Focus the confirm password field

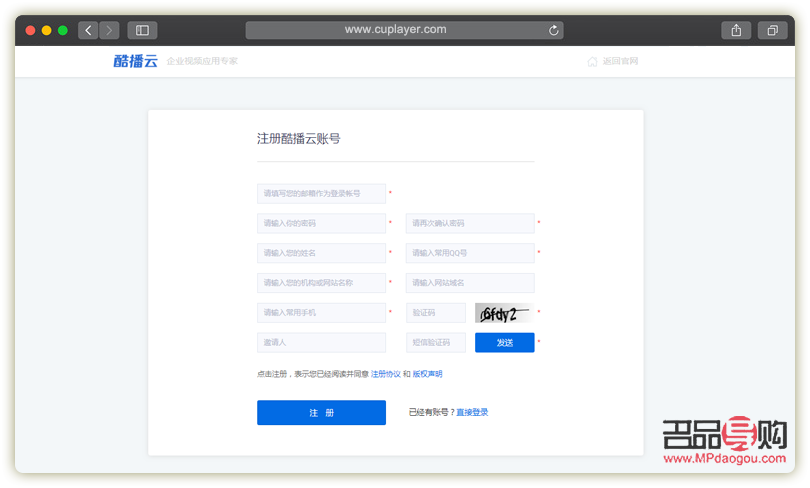click(469, 223)
